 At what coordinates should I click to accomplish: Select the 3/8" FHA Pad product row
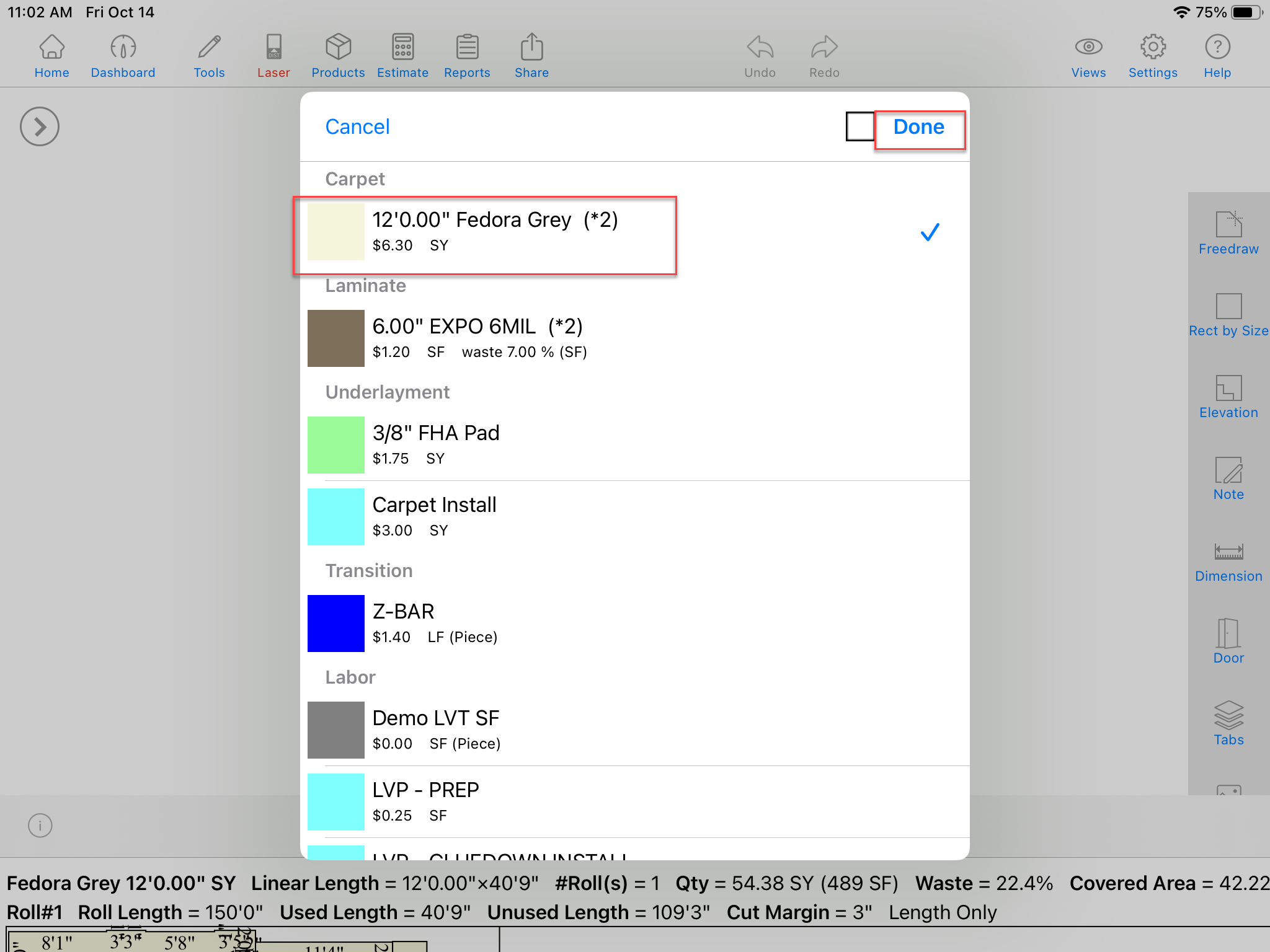620,445
